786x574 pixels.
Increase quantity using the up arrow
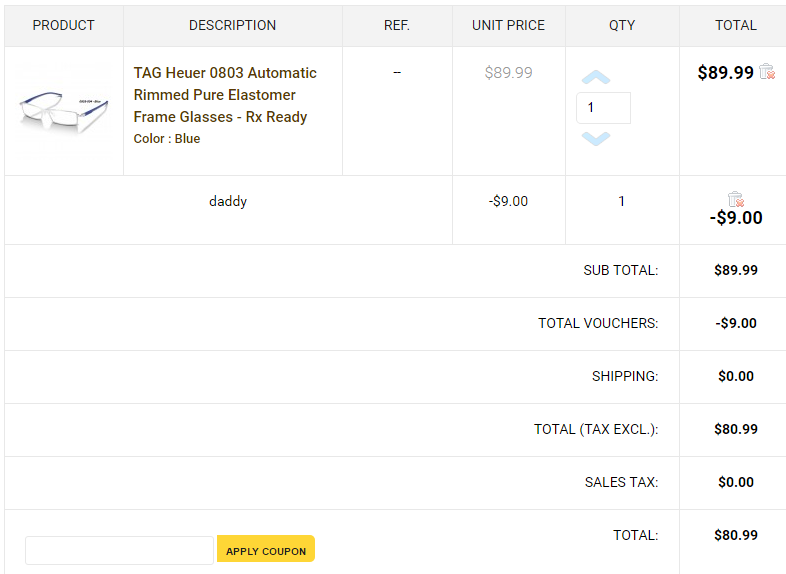tap(595, 78)
